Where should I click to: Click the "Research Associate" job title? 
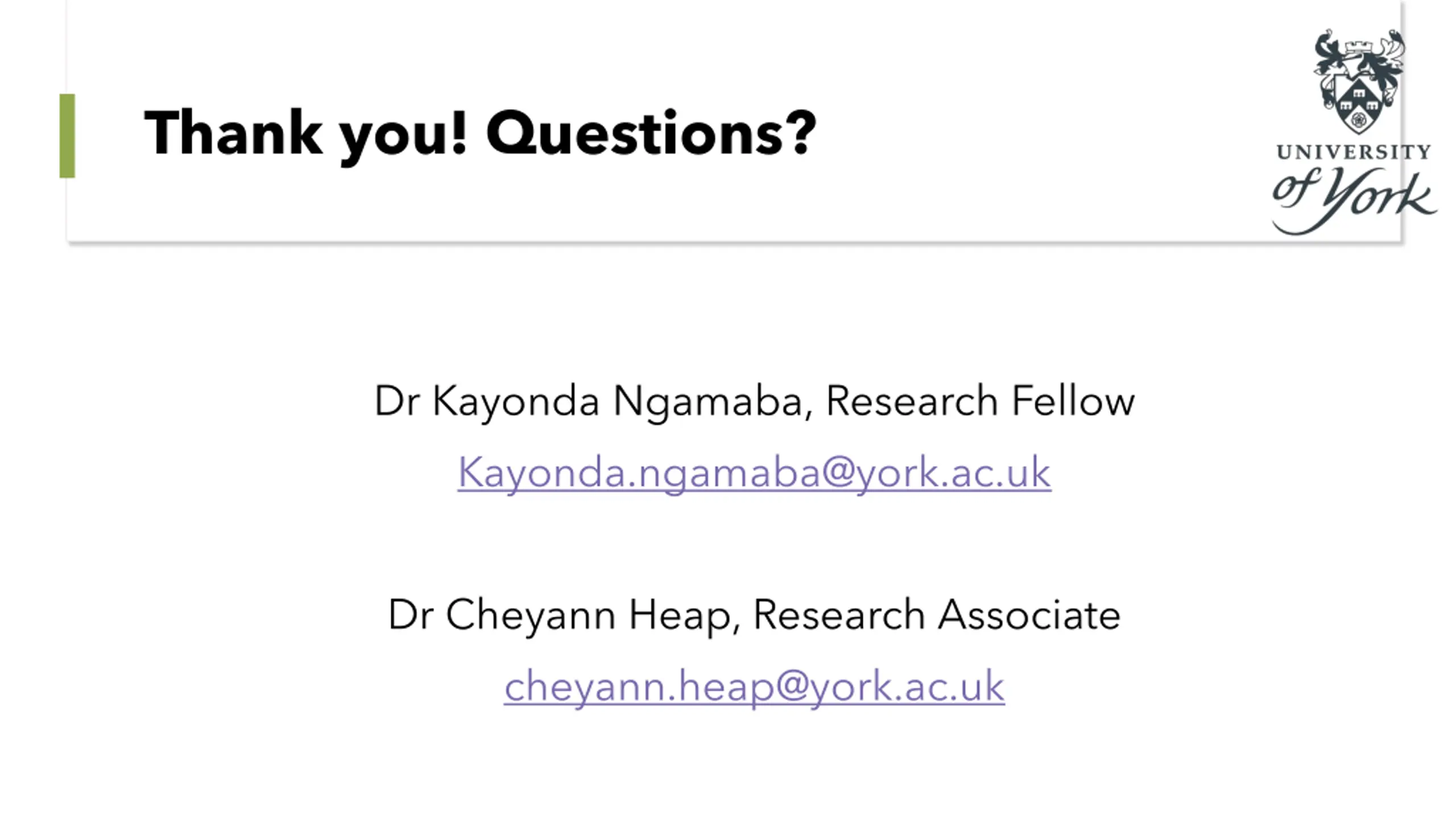pyautogui.click(x=936, y=615)
